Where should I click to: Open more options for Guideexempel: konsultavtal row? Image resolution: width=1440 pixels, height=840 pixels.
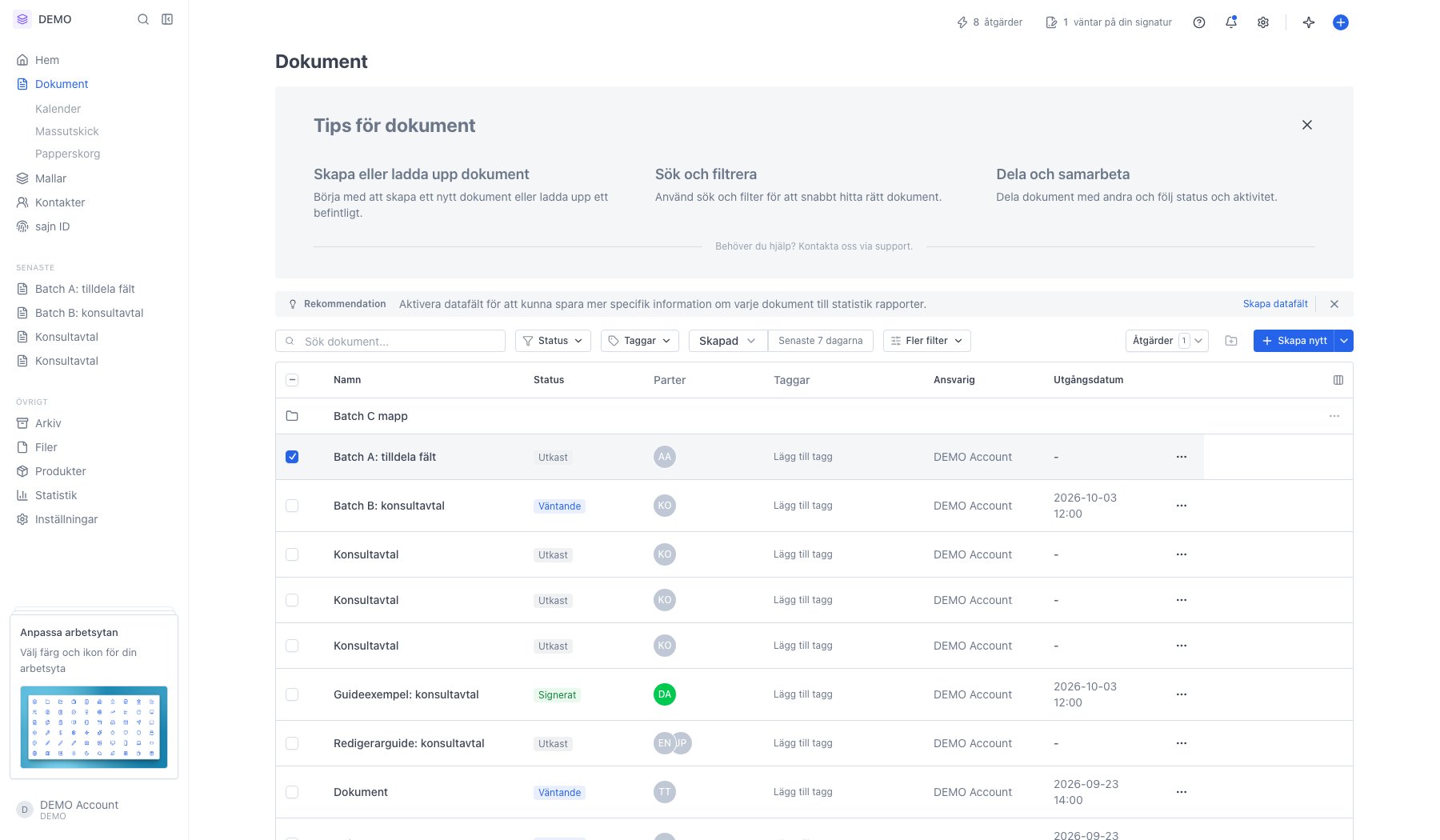(x=1182, y=694)
